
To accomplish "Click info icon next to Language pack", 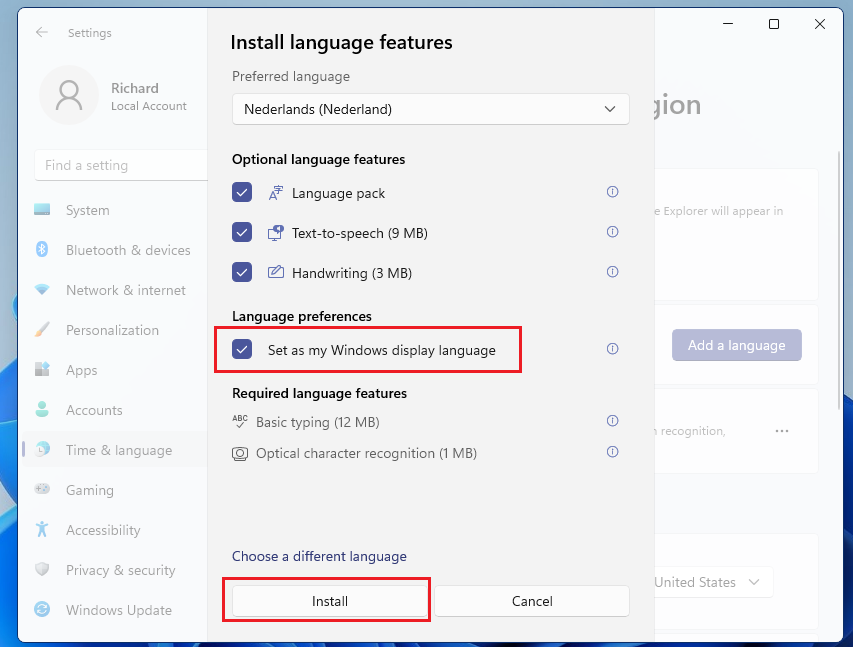I will point(613,192).
